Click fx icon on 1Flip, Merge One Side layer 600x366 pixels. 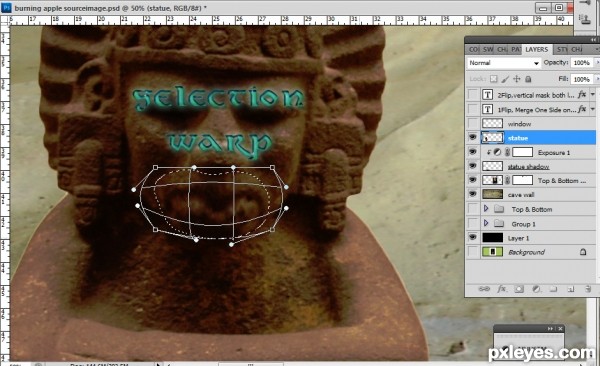(582, 109)
